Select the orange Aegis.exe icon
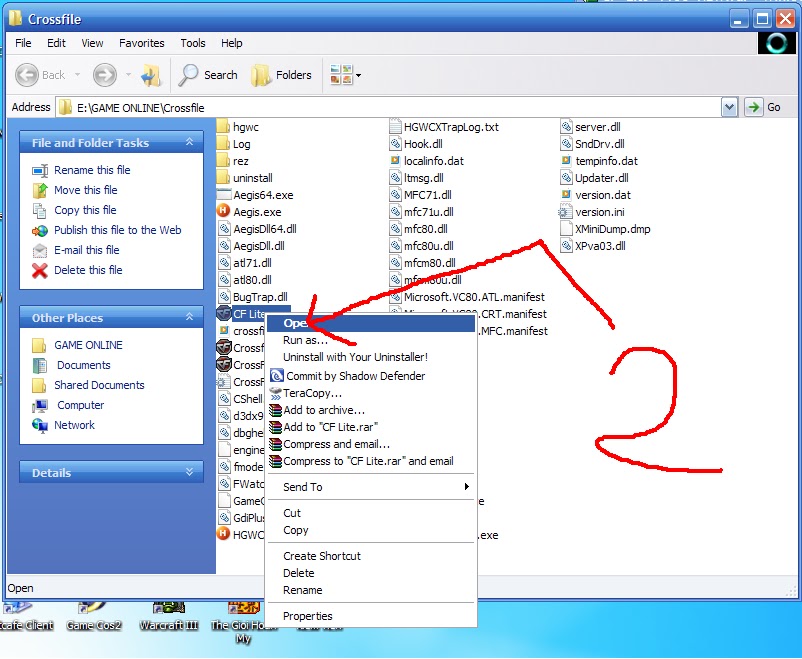This screenshot has width=802, height=659. point(224,211)
